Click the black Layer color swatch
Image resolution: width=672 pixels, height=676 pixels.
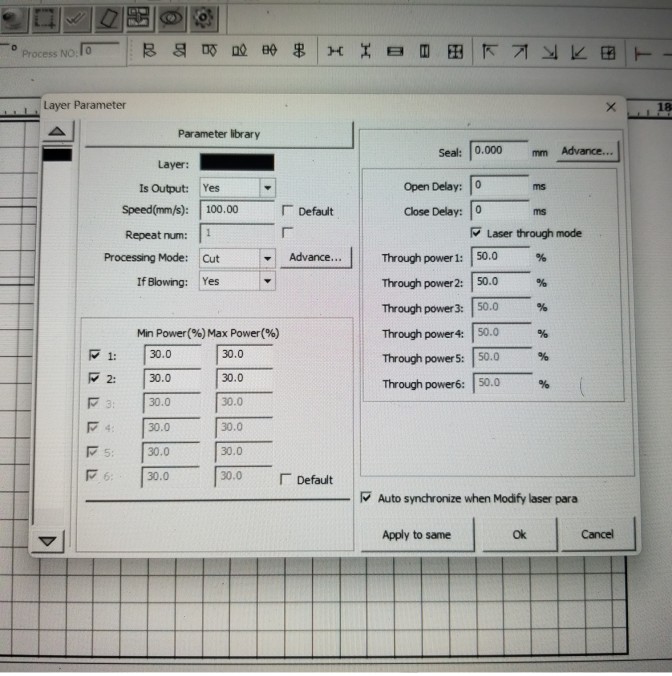click(x=237, y=163)
